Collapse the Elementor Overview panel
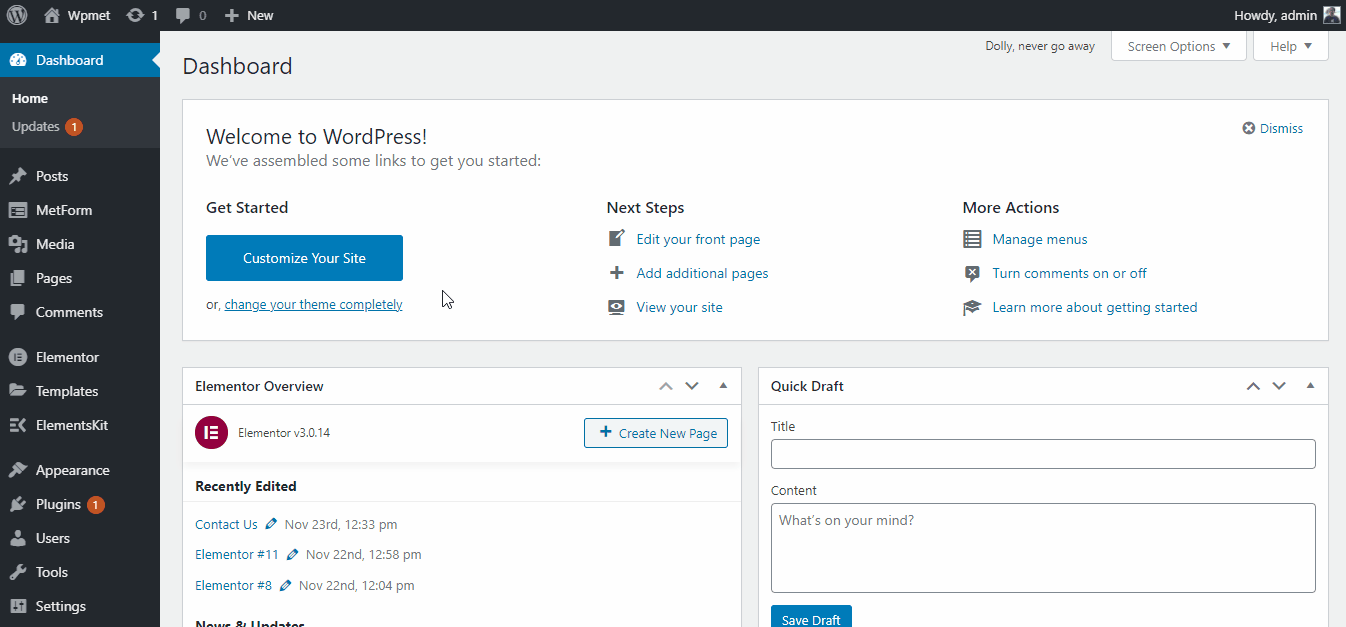The image size is (1346, 627). [x=723, y=386]
